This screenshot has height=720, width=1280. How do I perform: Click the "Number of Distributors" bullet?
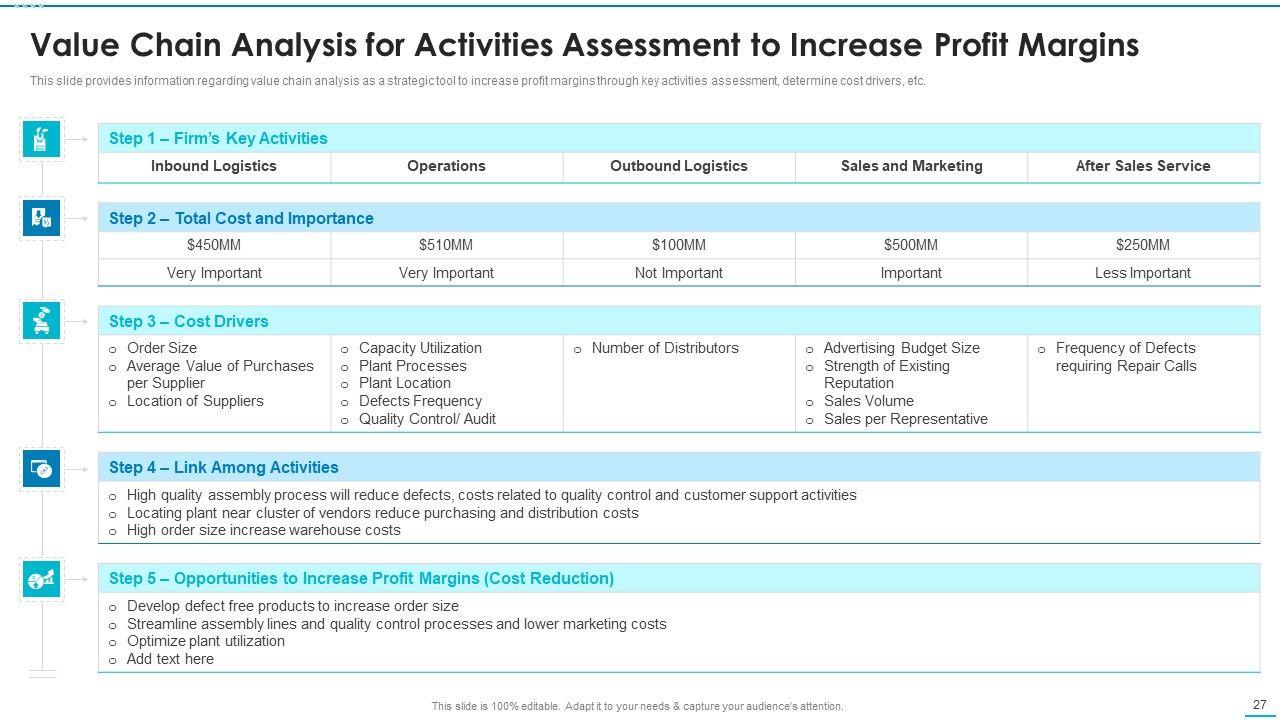click(665, 348)
